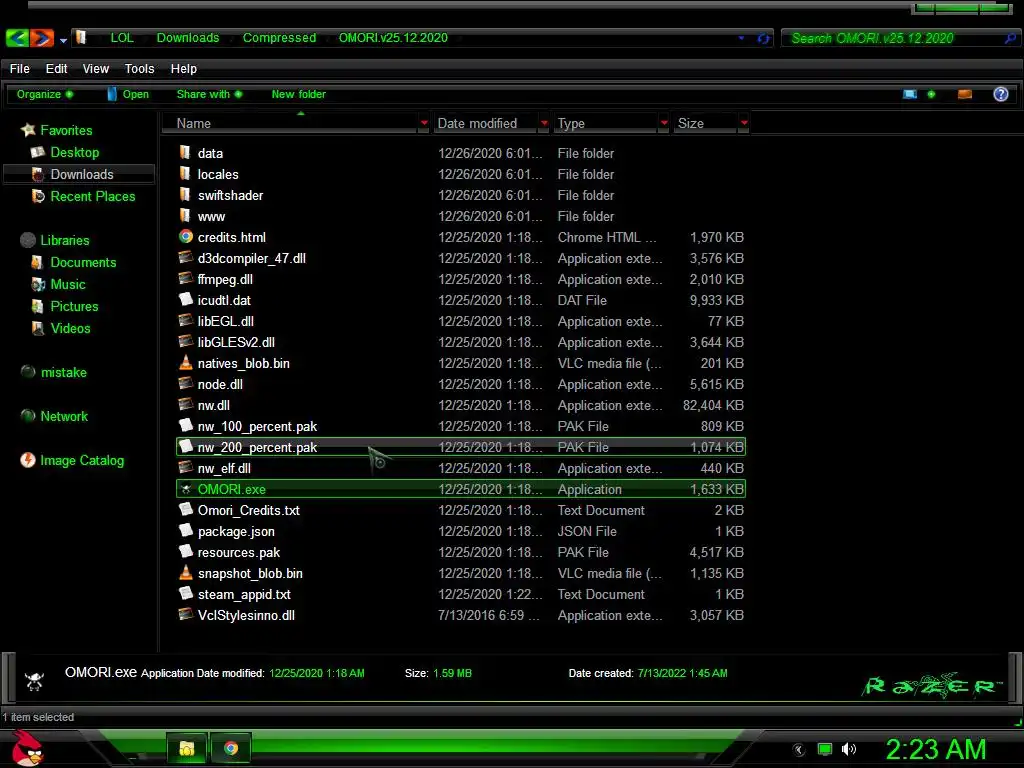Expand the Share with dropdown
This screenshot has width=1024, height=768.
pyautogui.click(x=209, y=94)
